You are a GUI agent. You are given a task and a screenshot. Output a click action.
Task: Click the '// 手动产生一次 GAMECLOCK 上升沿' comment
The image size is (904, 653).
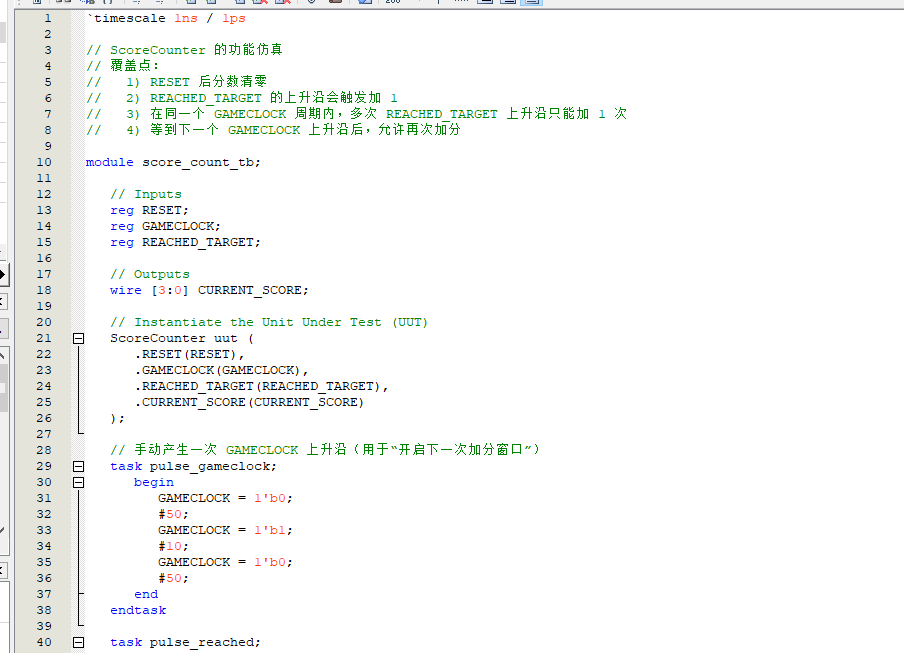[325, 450]
